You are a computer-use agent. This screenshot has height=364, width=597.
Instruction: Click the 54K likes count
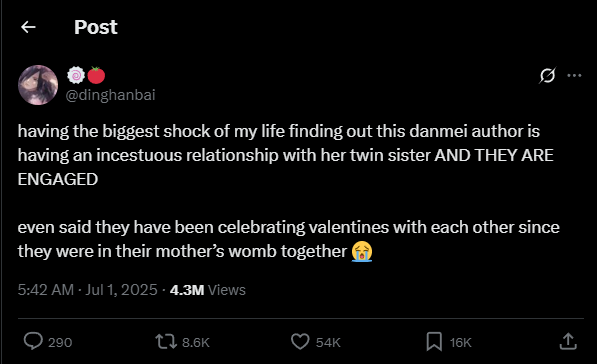point(328,343)
